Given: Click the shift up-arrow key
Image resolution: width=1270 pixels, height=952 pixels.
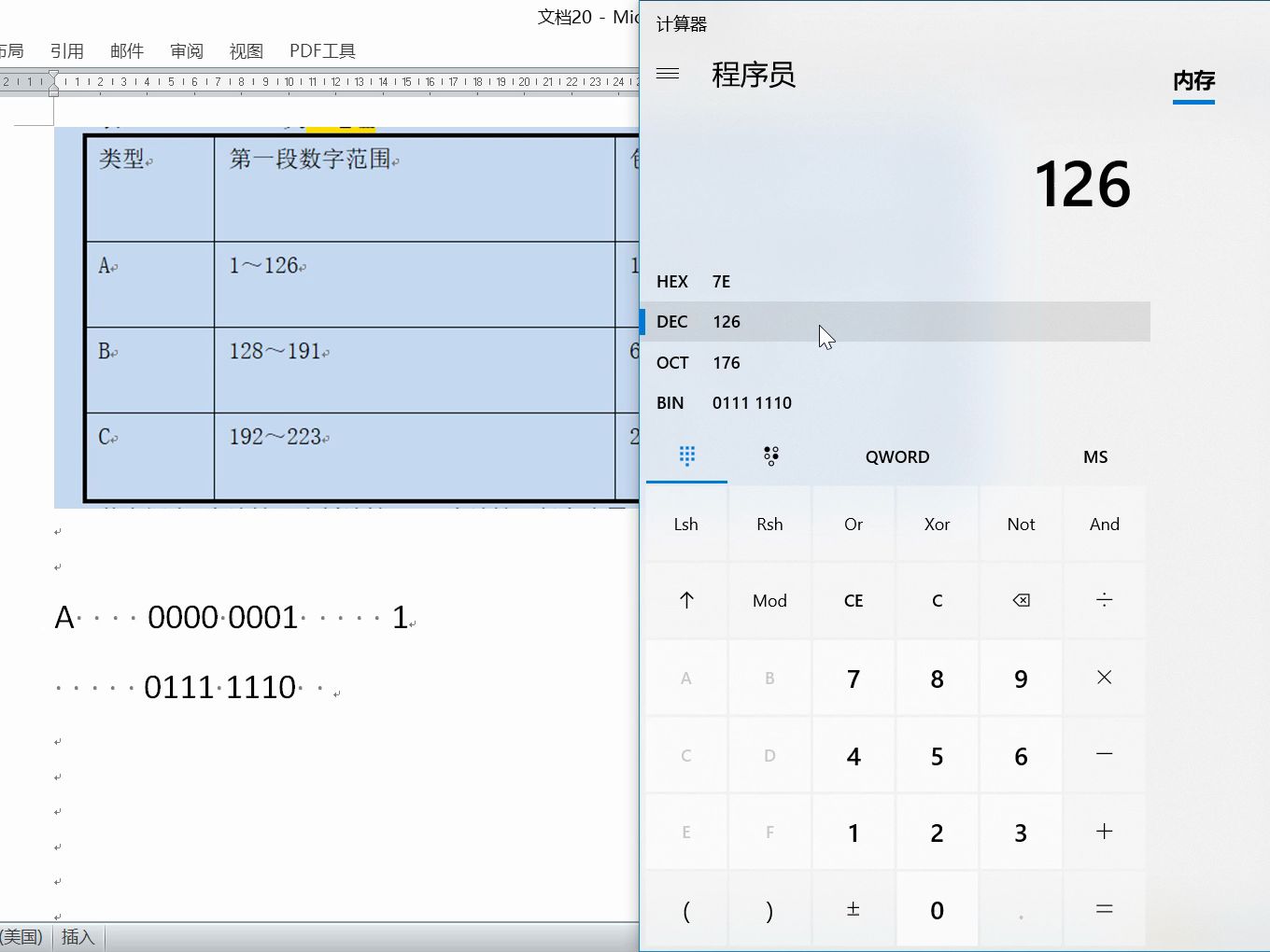Looking at the screenshot, I should tap(686, 600).
